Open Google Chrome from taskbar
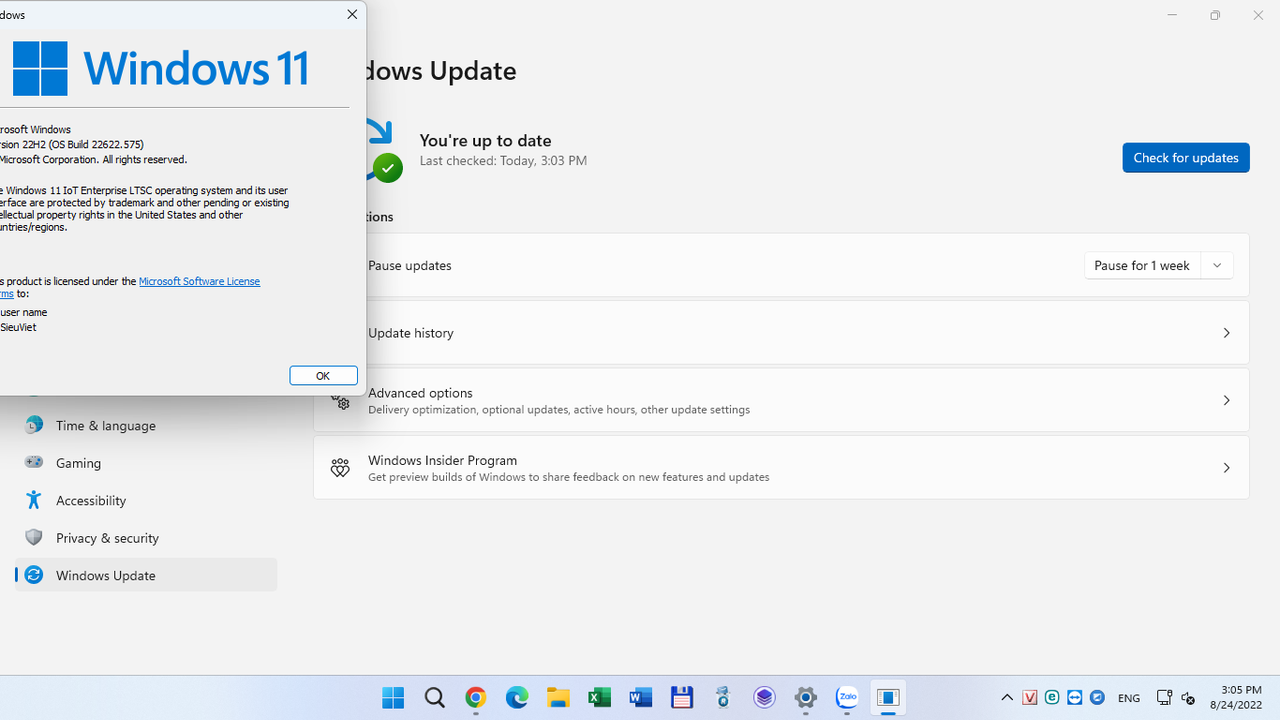The width and height of the screenshot is (1280, 720). (x=476, y=698)
